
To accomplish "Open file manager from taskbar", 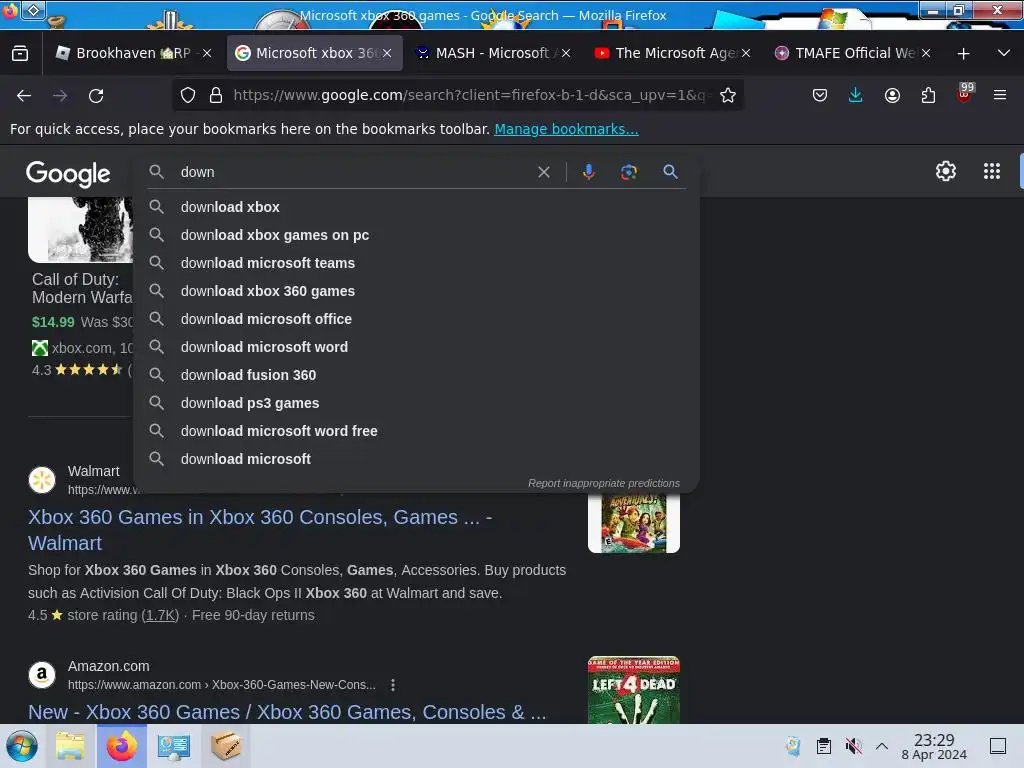I will pyautogui.click(x=70, y=746).
